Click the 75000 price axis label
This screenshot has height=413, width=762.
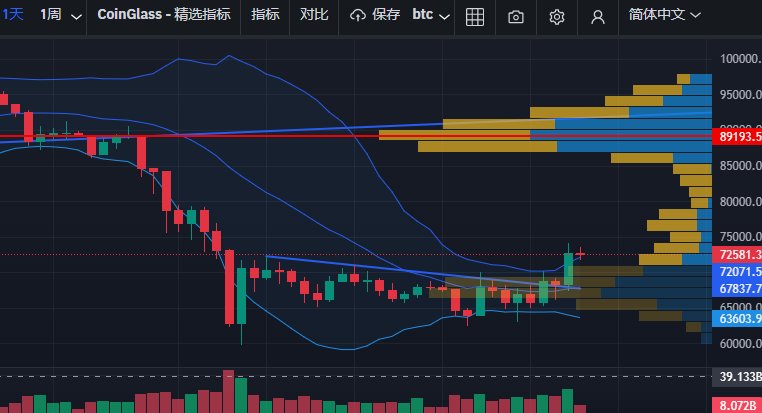pyautogui.click(x=741, y=237)
